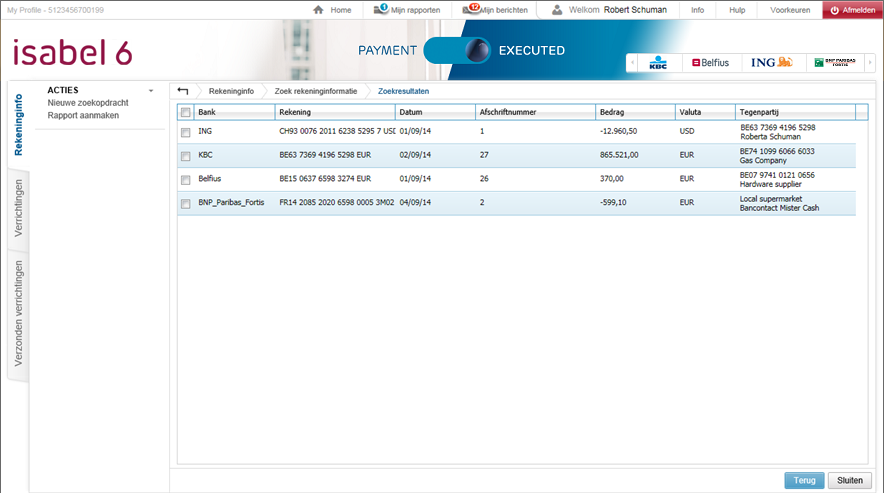The width and height of the screenshot is (884, 493).
Task: Tick the select-all checkbox in table header
Action: [x=185, y=112]
